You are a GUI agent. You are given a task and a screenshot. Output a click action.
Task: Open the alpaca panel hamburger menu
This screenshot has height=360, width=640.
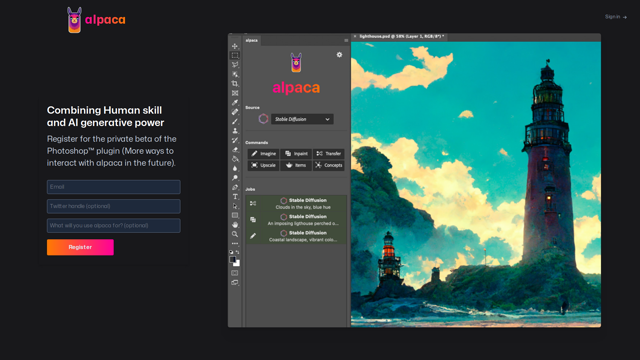coord(346,40)
